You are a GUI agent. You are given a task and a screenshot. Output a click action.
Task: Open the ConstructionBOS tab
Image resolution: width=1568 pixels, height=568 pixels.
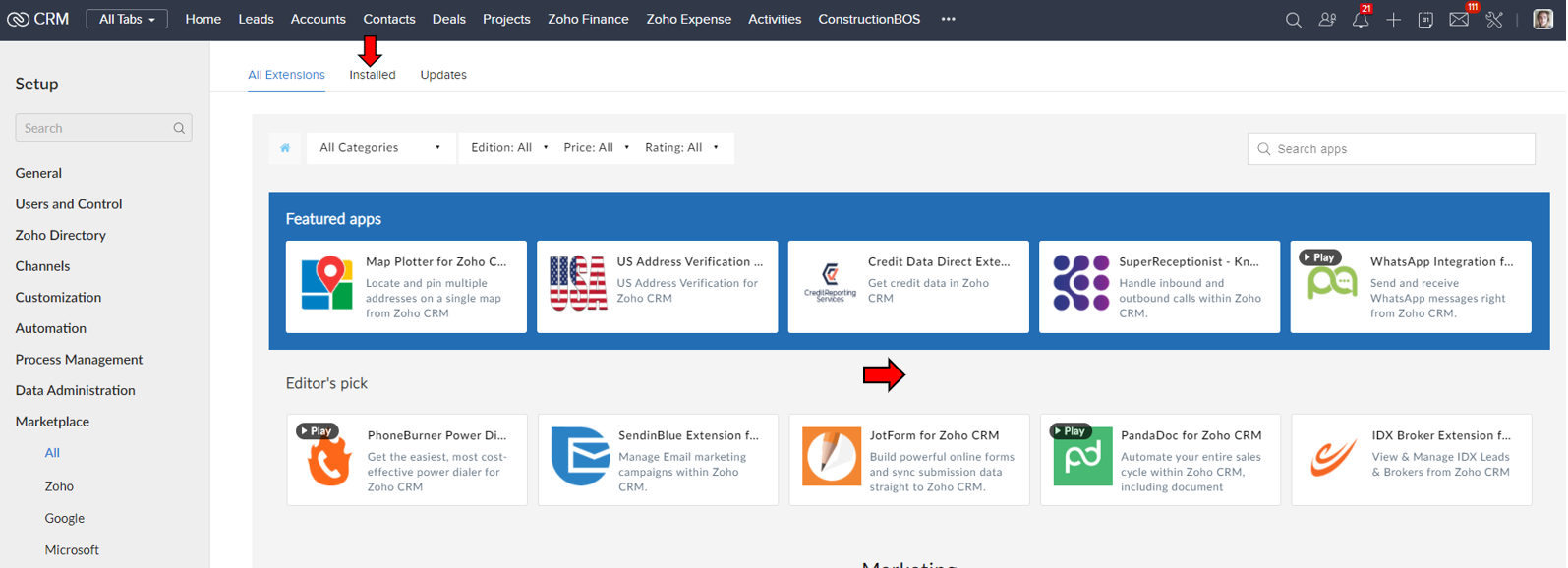coord(869,19)
